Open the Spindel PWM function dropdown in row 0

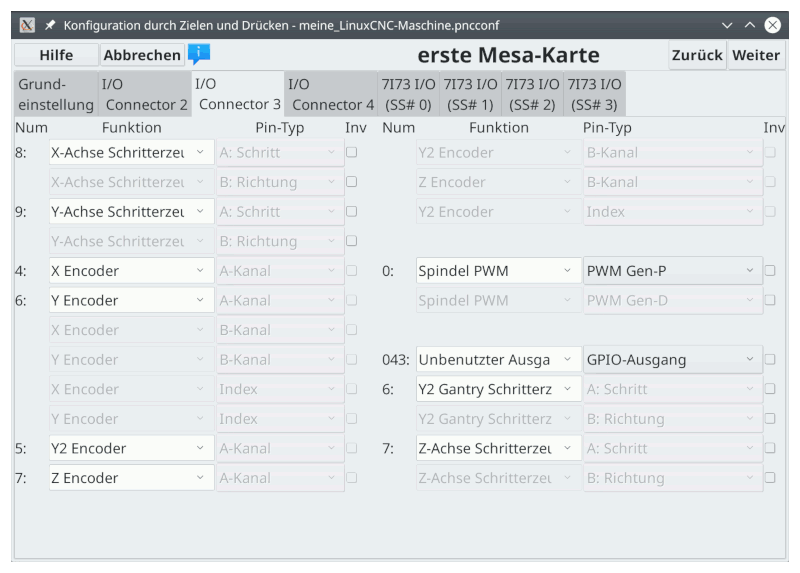[498, 271]
